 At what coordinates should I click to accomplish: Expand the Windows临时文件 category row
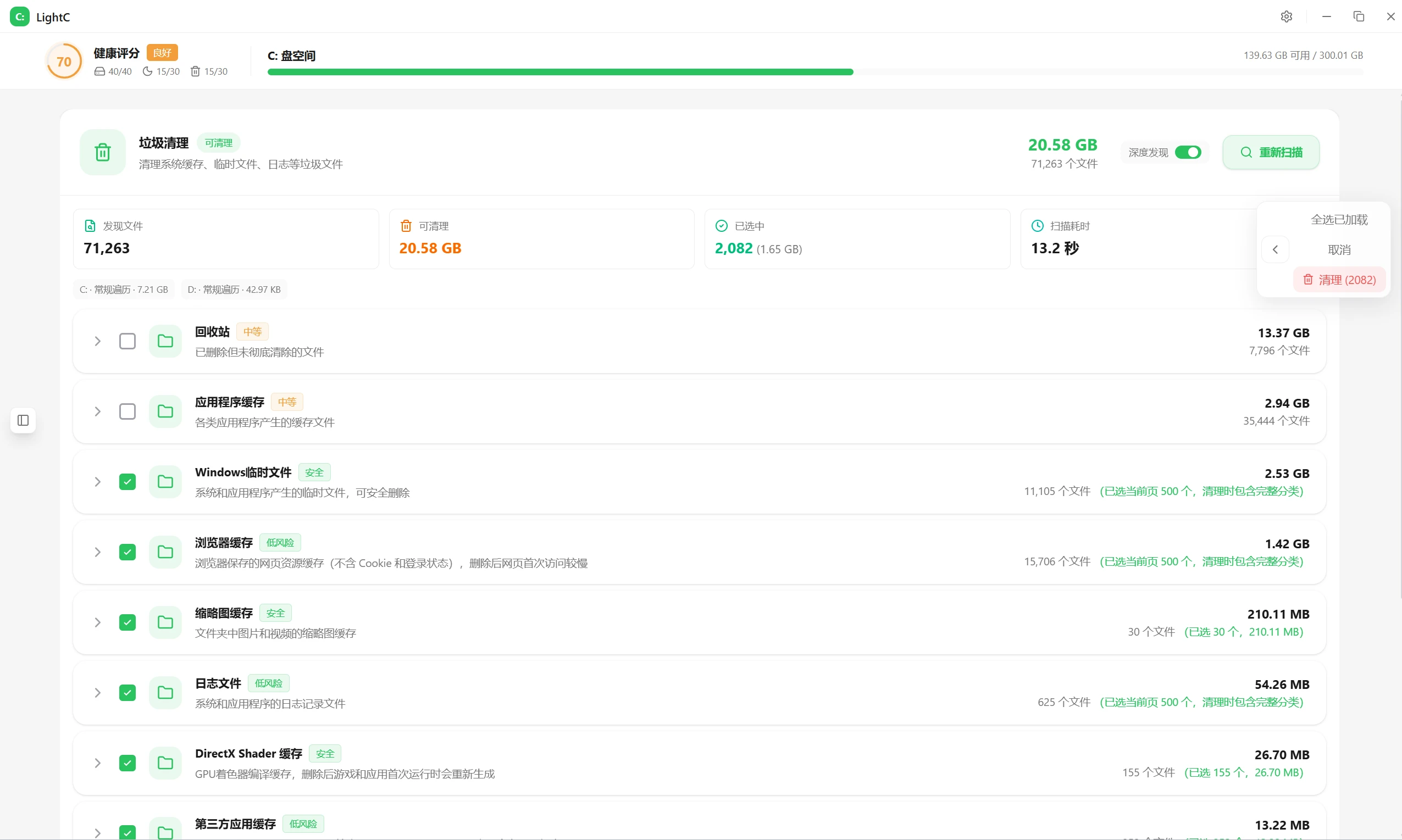(x=97, y=482)
